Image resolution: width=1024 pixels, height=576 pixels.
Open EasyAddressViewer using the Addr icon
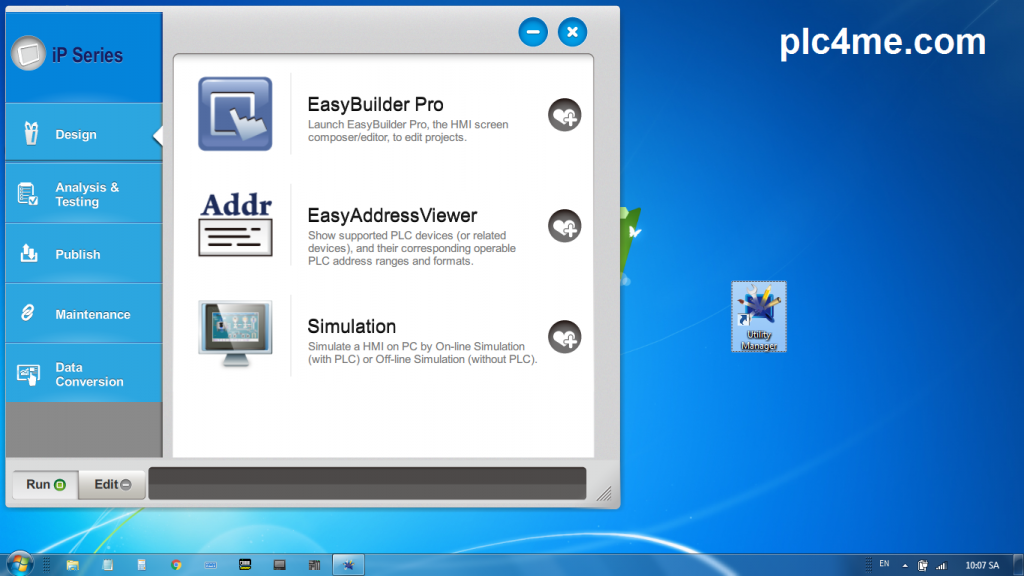pos(235,225)
